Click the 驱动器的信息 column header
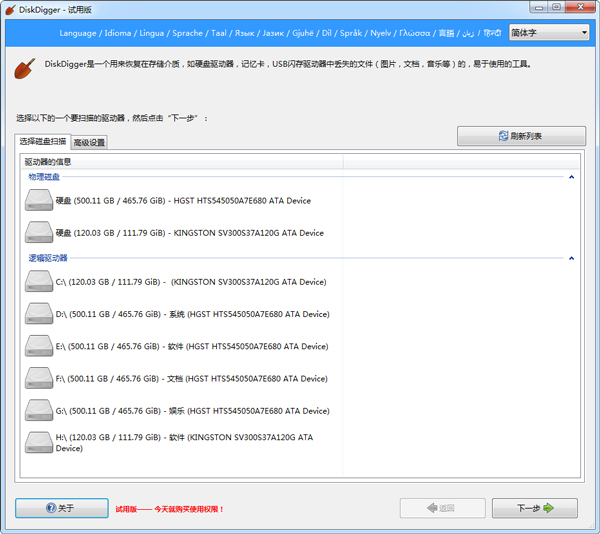The width and height of the screenshot is (600, 534). pos(182,162)
